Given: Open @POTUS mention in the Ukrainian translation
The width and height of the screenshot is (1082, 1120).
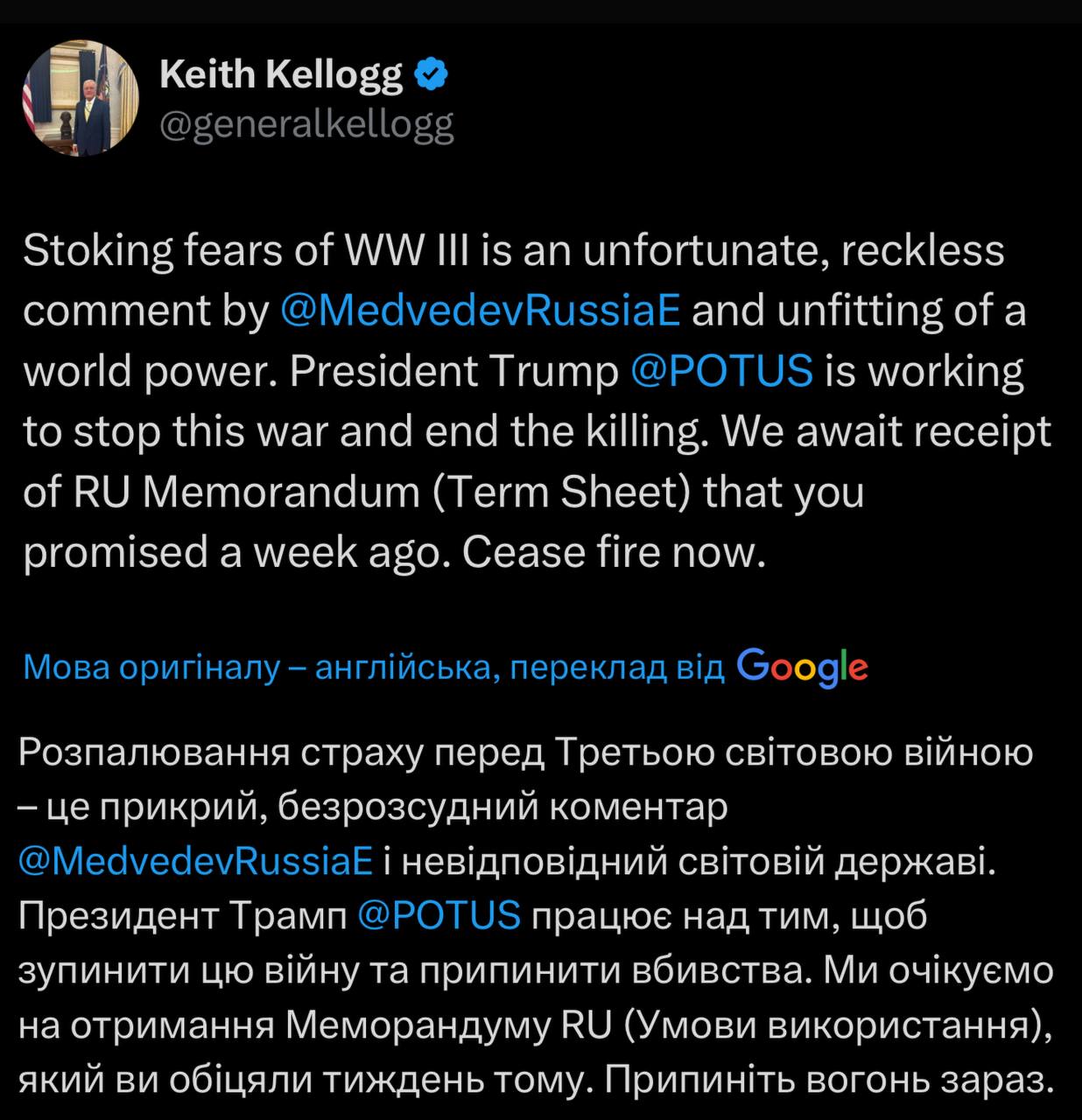Looking at the screenshot, I should (x=439, y=916).
